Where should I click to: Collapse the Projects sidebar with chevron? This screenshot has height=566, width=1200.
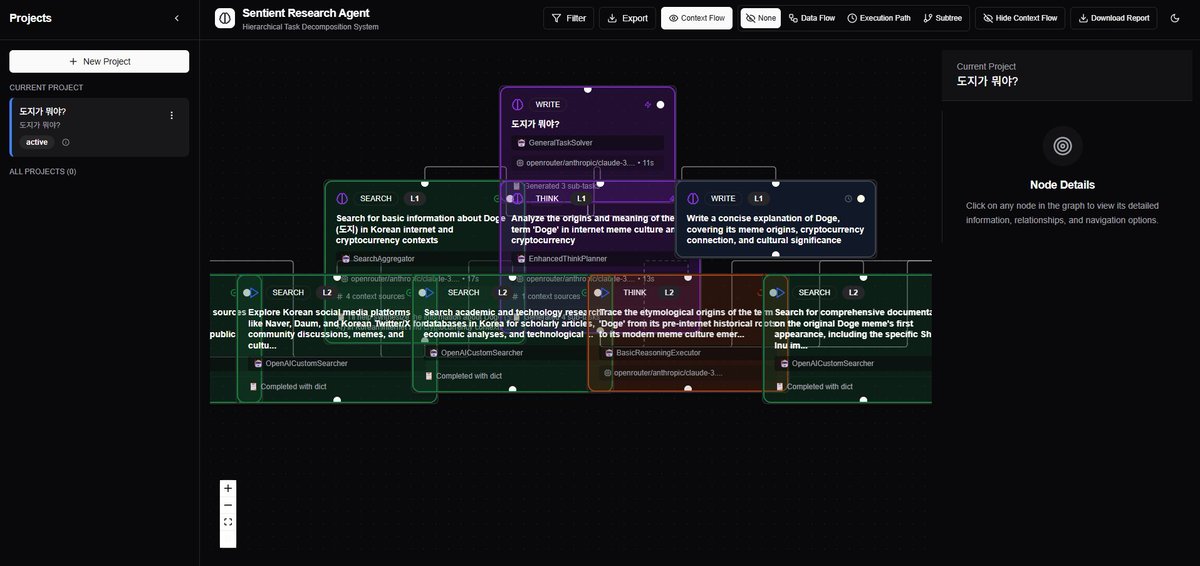[x=177, y=18]
